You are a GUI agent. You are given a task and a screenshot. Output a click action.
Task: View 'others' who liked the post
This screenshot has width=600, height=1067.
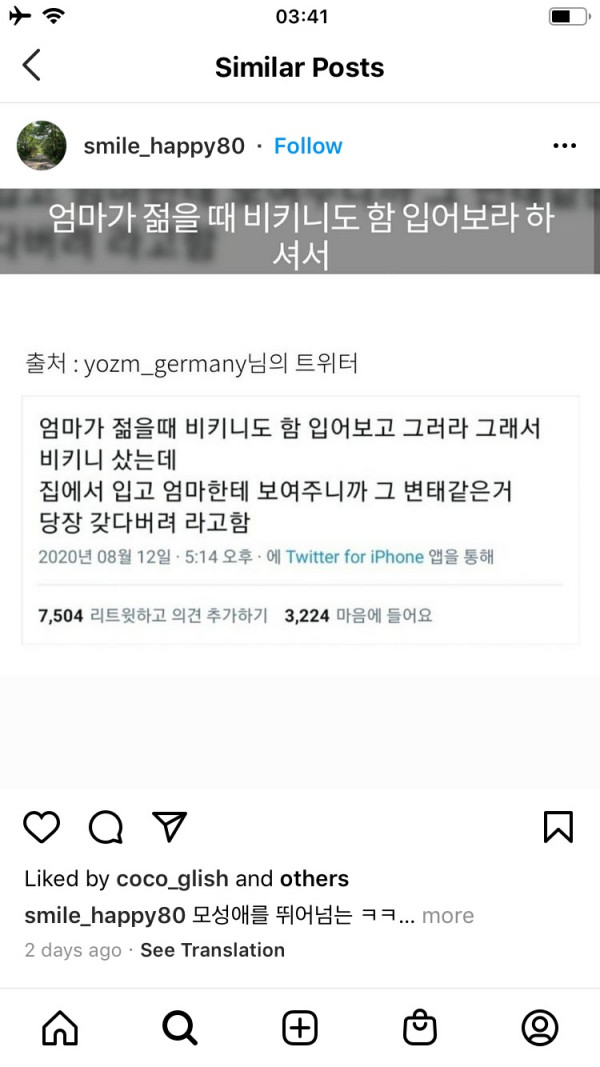click(x=314, y=879)
